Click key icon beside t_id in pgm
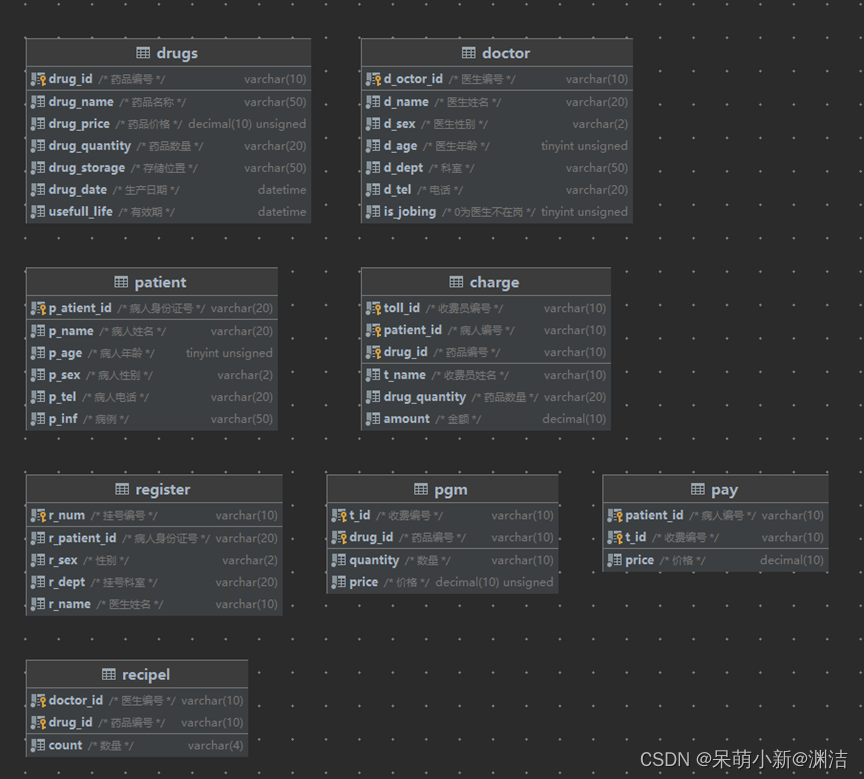 pos(339,516)
